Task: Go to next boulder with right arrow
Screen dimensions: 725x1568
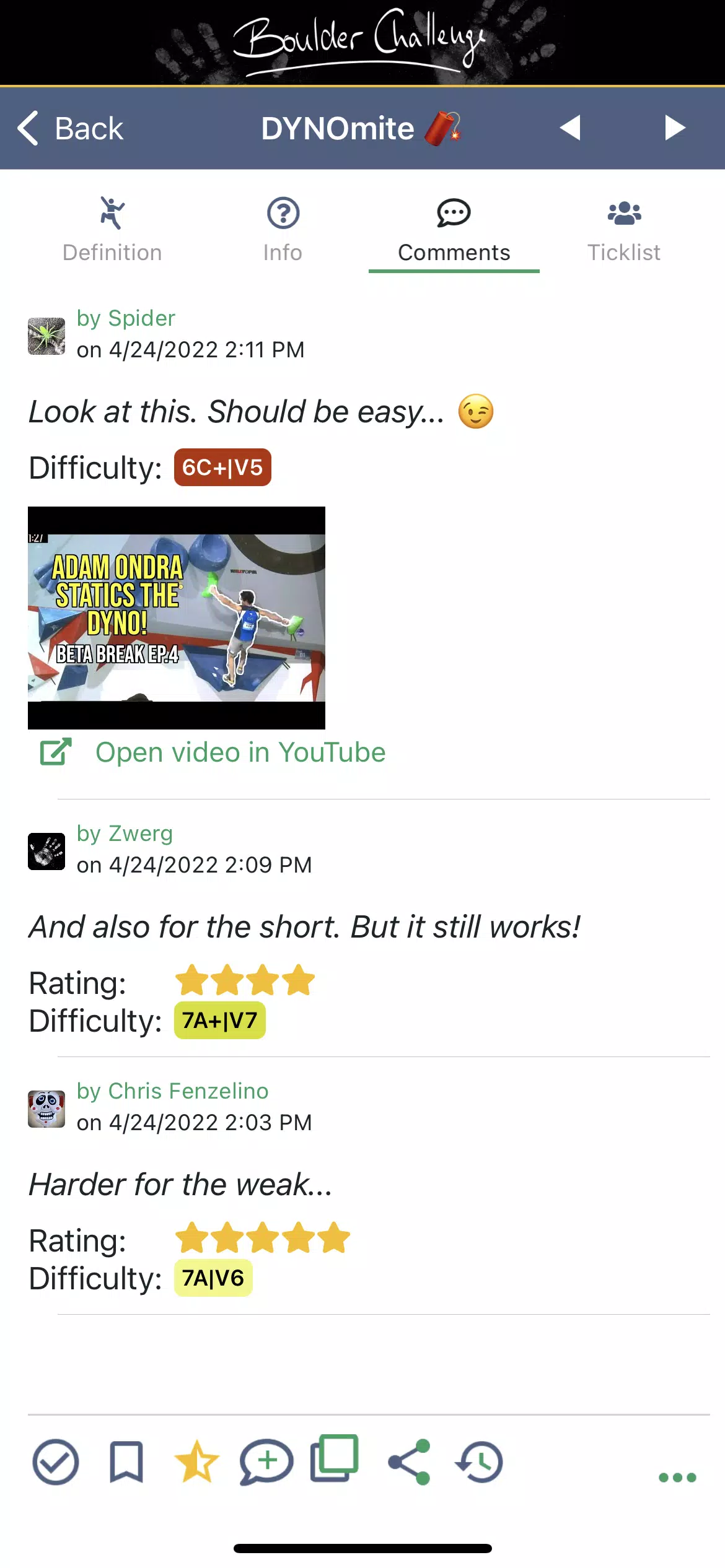Action: coord(675,128)
